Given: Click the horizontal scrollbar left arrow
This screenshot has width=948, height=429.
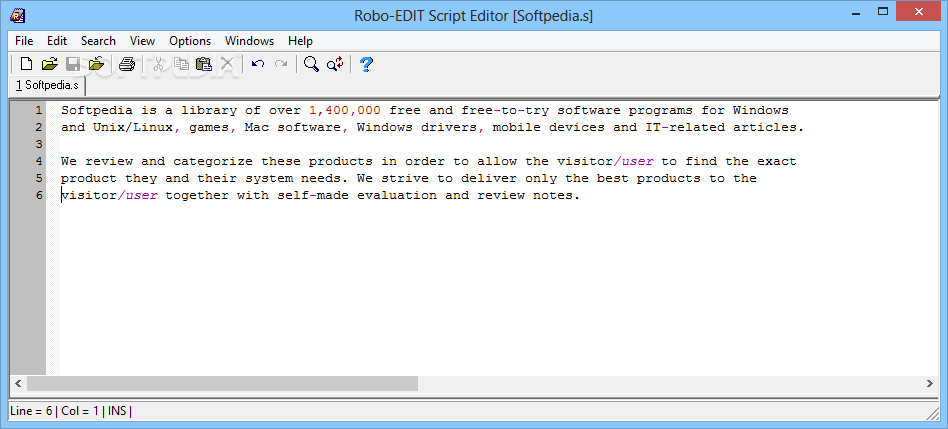Looking at the screenshot, I should pyautogui.click(x=18, y=383).
